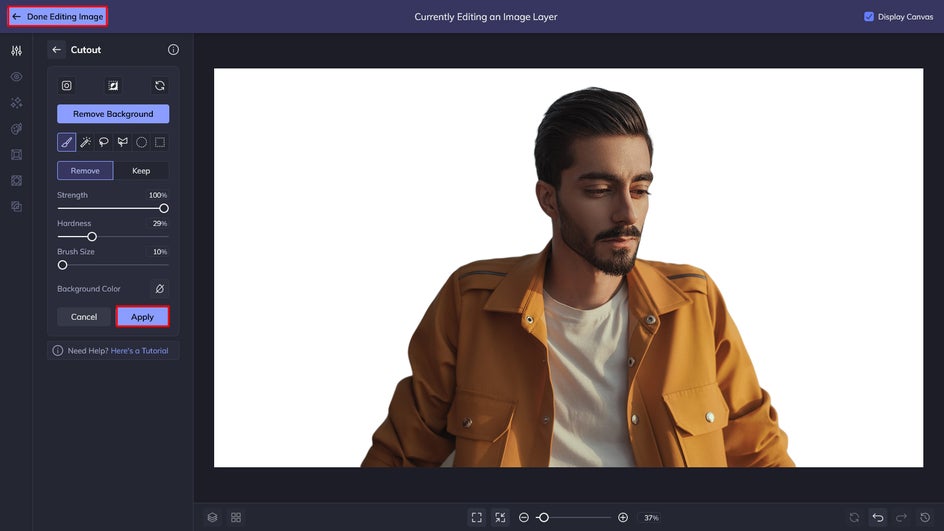Click the fit to screen icon
944x531 pixels.
click(477, 518)
